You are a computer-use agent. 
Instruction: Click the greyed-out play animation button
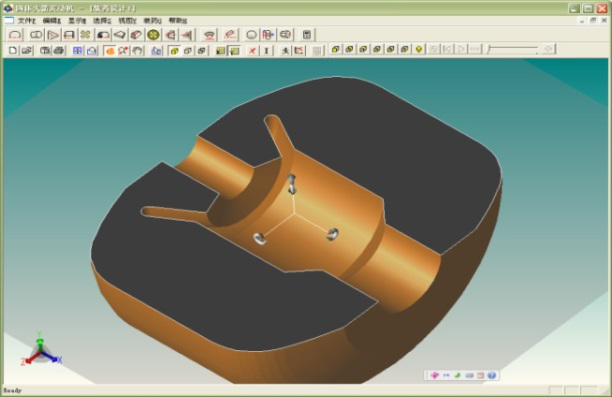tap(461, 49)
